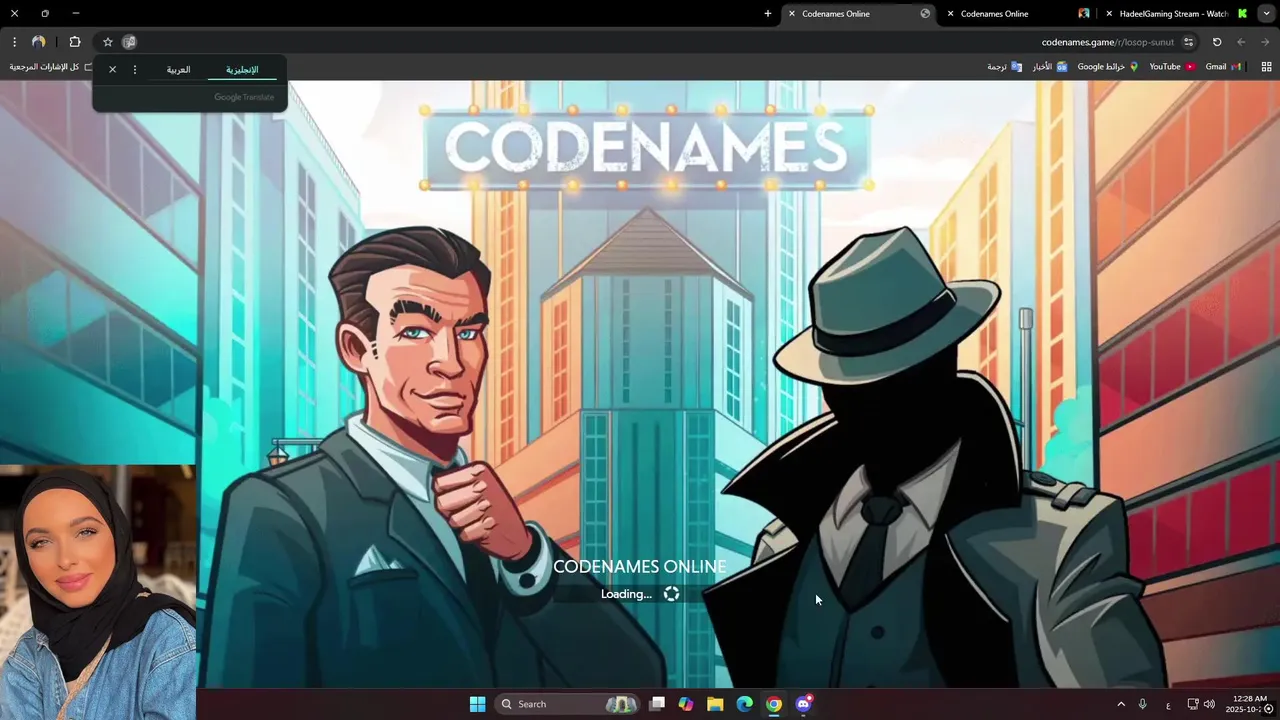Open the Gmail bookmark
Screen dimensions: 1280x720
(1222, 67)
